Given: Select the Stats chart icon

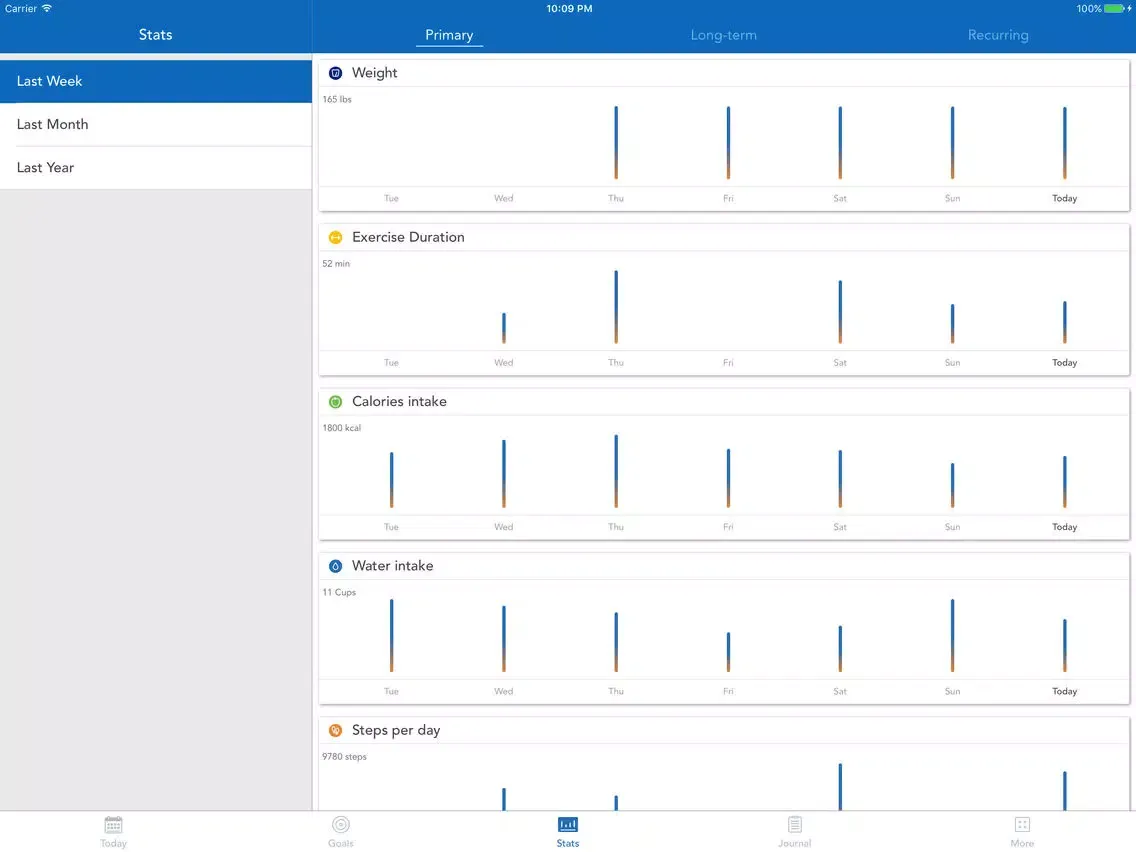Looking at the screenshot, I should [x=568, y=825].
